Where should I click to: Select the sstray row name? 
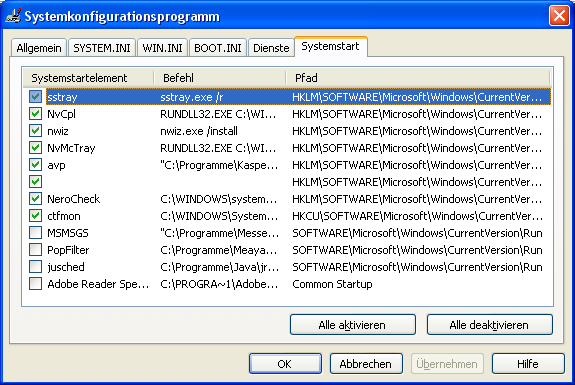[62, 97]
